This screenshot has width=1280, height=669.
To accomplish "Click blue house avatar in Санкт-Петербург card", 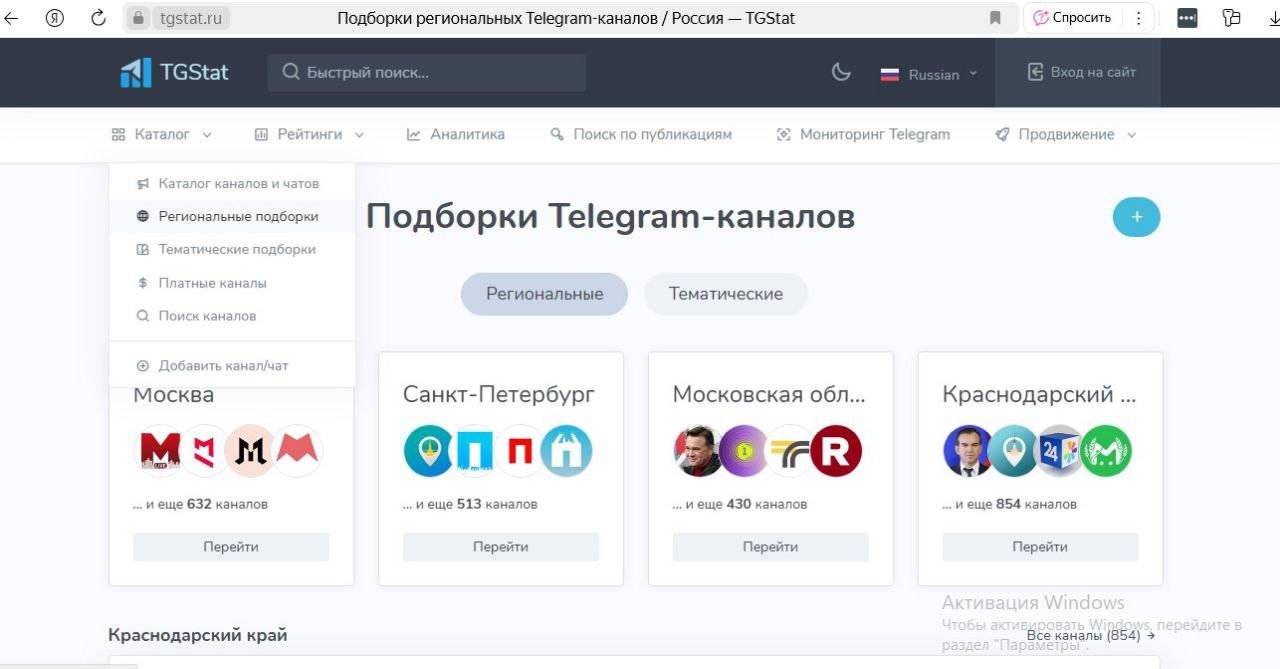I will pos(566,451).
